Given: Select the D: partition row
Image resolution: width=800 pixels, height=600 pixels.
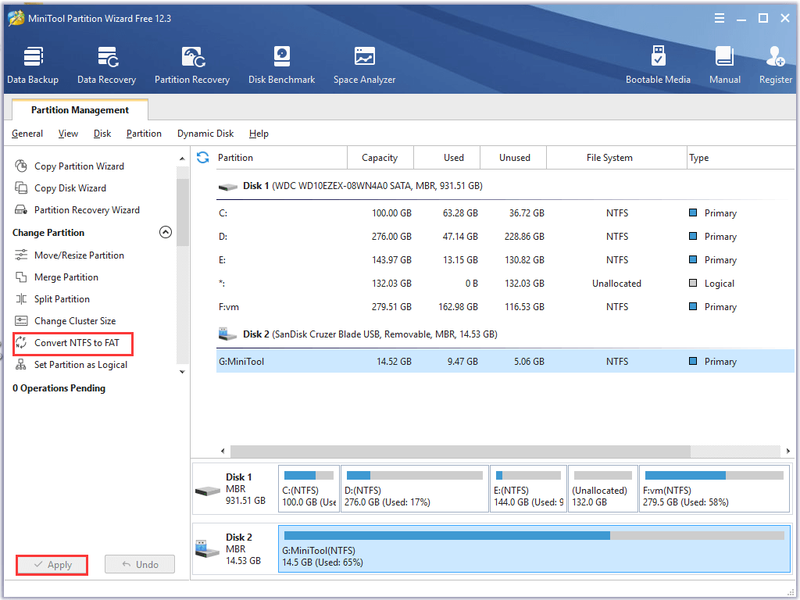Looking at the screenshot, I should 505,237.
